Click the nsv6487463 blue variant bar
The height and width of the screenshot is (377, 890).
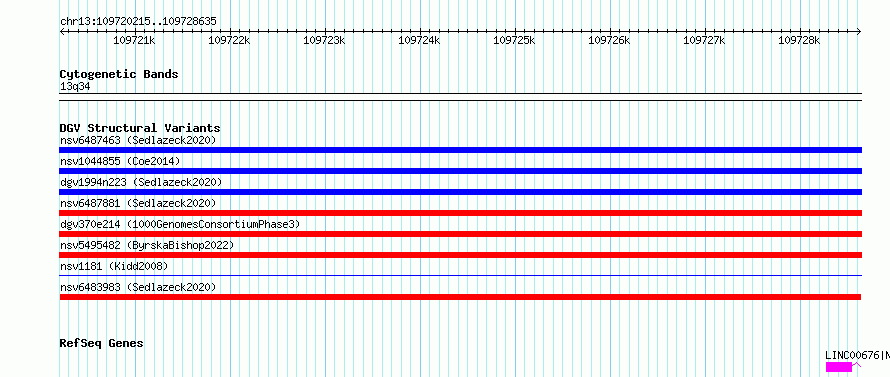[x=460, y=150]
